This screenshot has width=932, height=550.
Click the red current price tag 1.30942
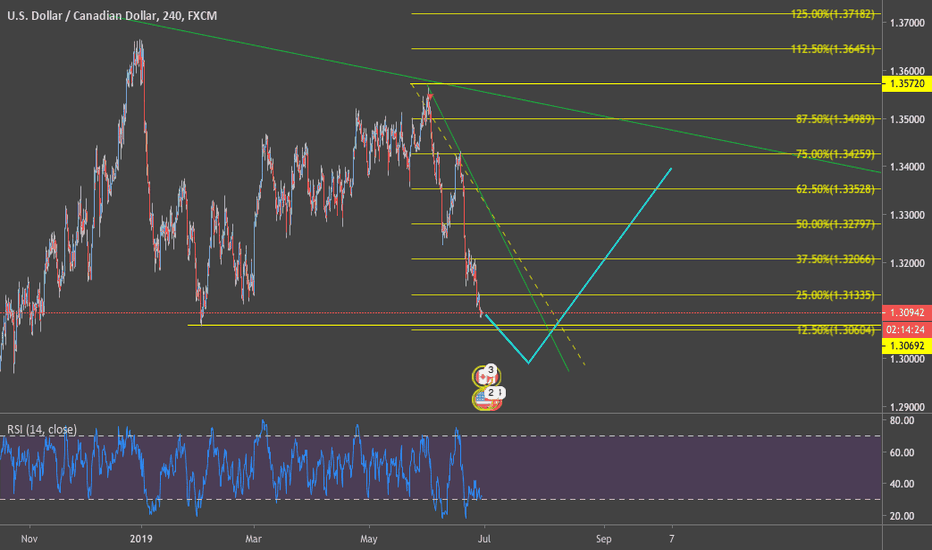(907, 312)
